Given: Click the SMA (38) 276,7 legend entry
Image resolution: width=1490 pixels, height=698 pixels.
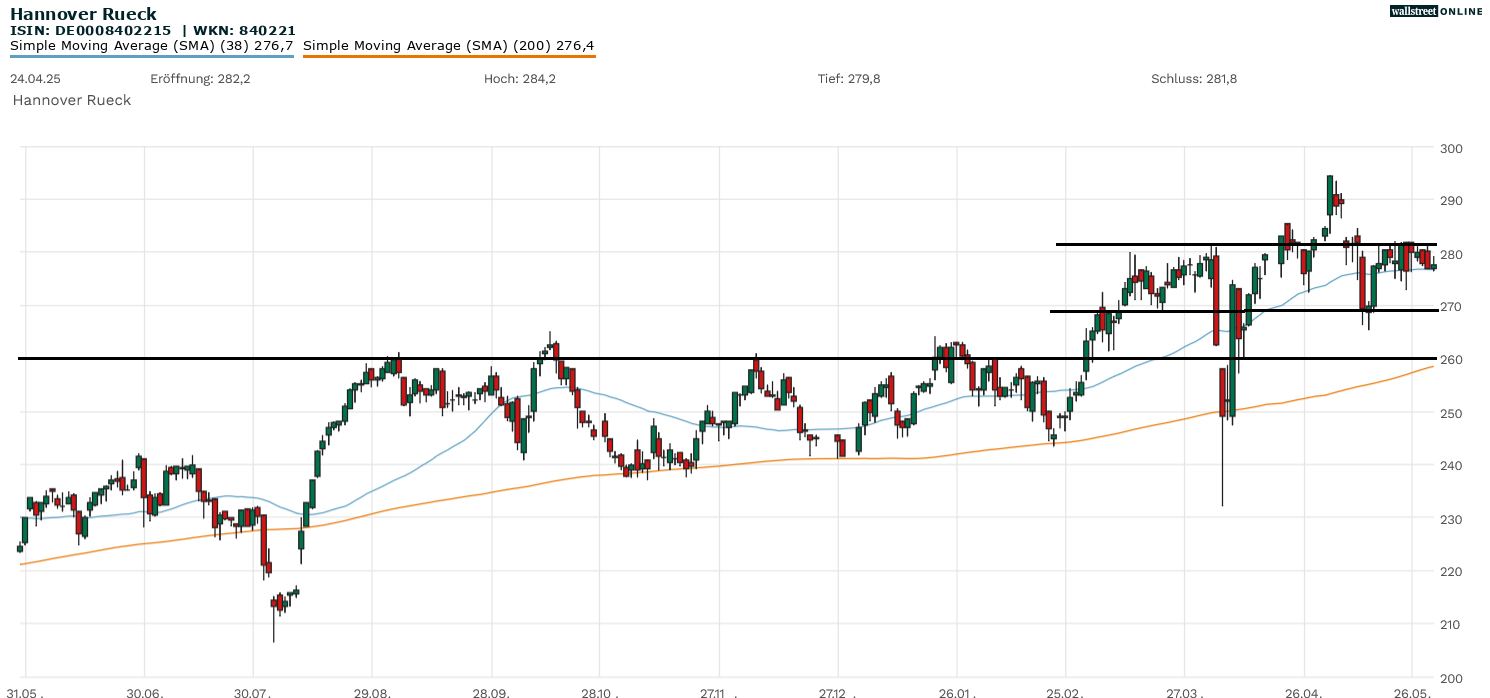Looking at the screenshot, I should pos(152,46).
